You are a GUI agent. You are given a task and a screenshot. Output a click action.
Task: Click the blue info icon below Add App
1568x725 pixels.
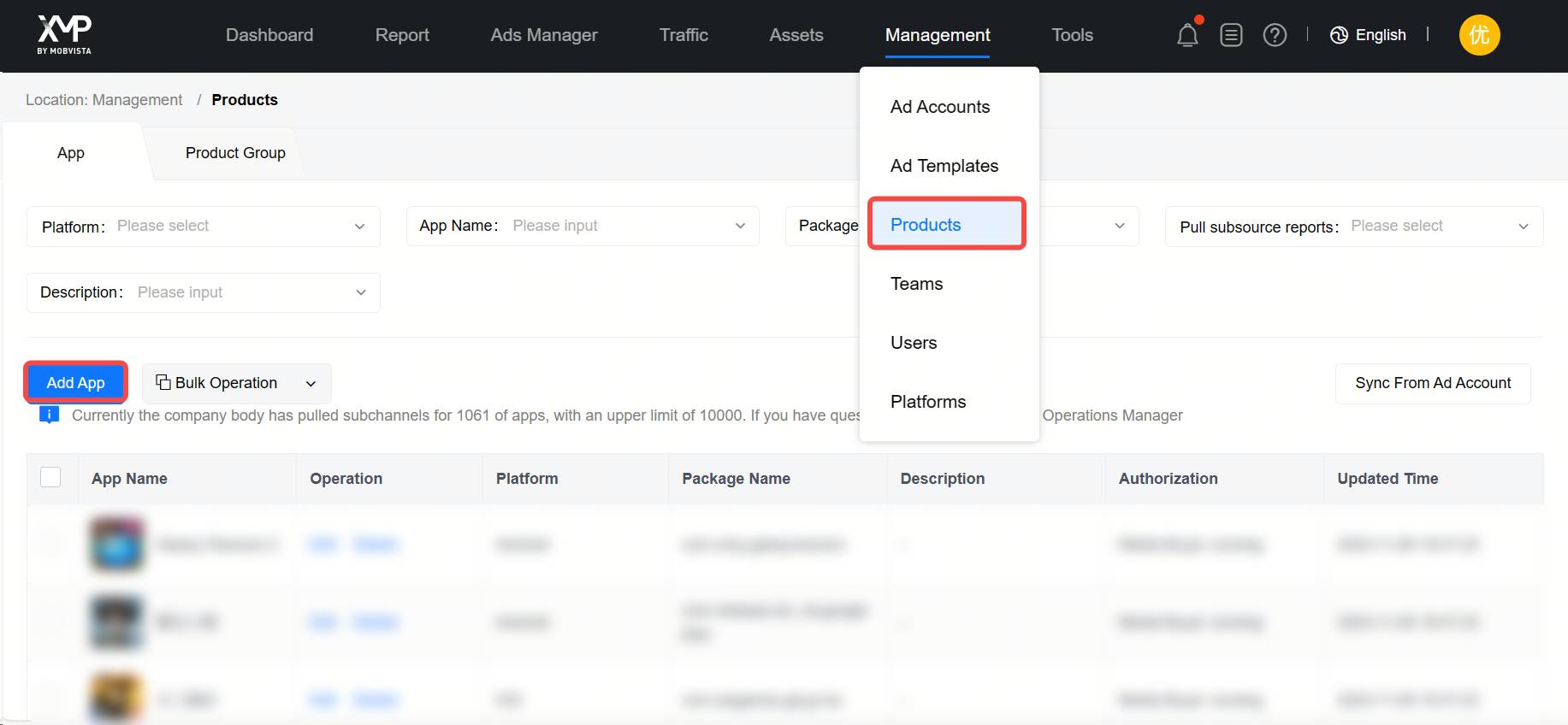50,416
